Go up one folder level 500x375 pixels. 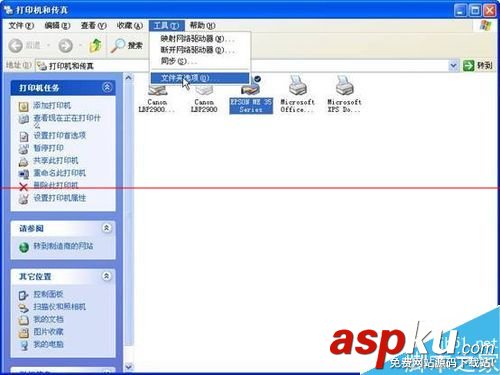tap(96, 46)
